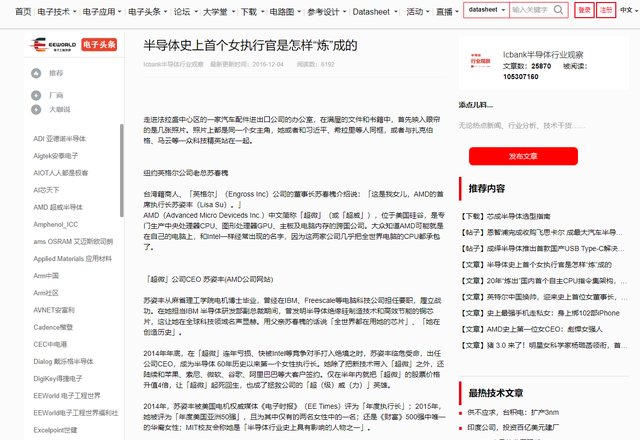
Task: Focus the 输入关键字 search field
Action: point(531,10)
